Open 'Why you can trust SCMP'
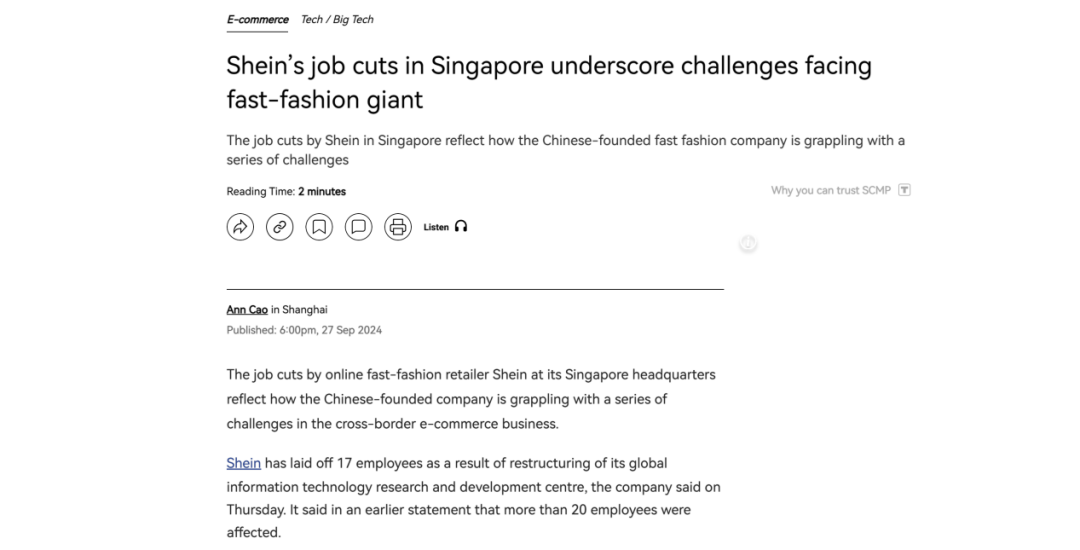 pos(830,190)
